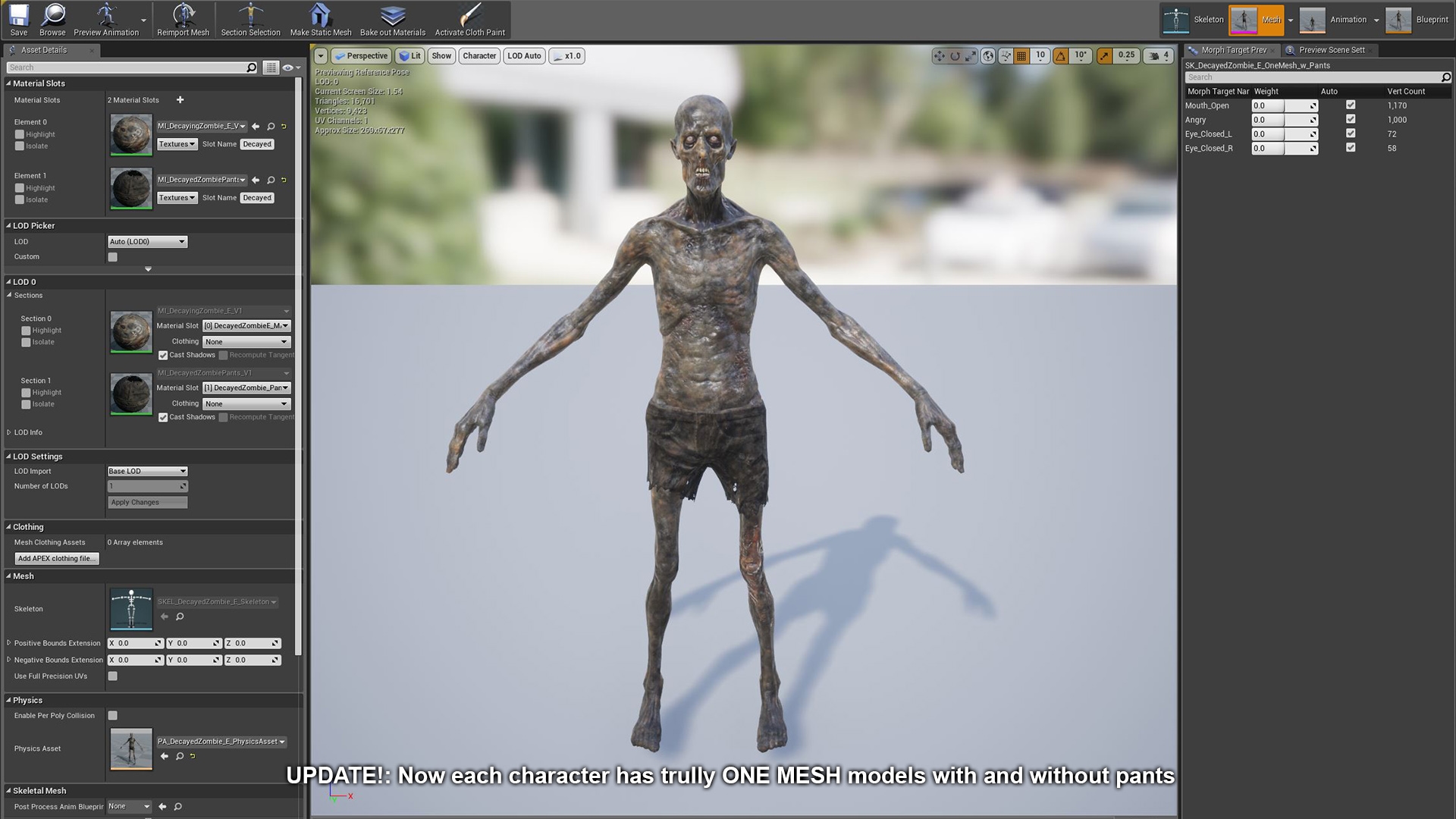
Task: Add a material slot with the plus icon
Action: tap(180, 100)
